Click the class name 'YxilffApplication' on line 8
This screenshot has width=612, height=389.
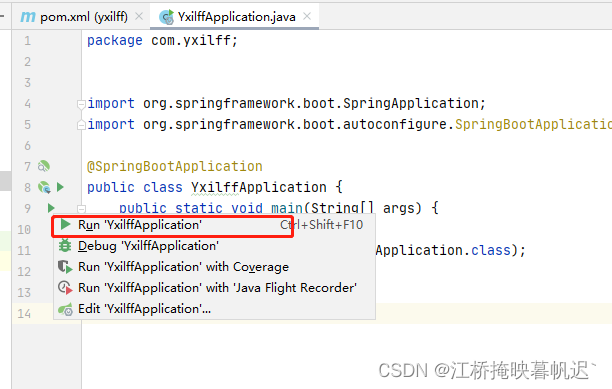click(x=258, y=188)
